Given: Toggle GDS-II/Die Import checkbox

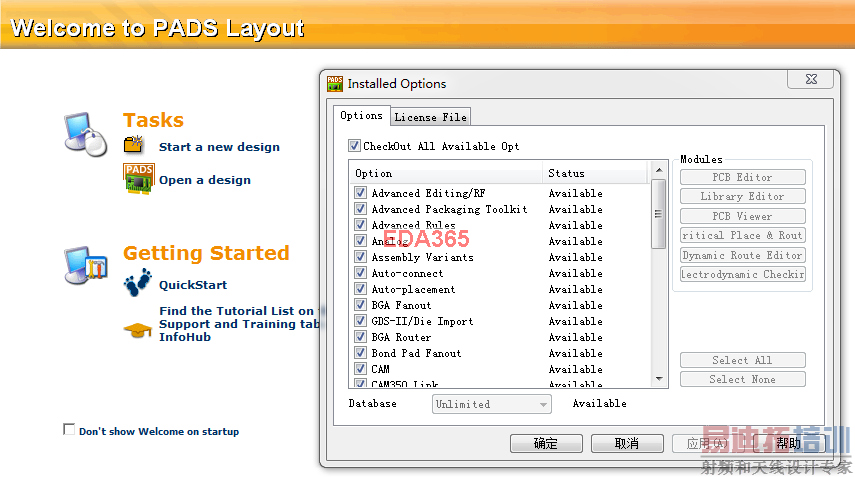Looking at the screenshot, I should point(360,321).
